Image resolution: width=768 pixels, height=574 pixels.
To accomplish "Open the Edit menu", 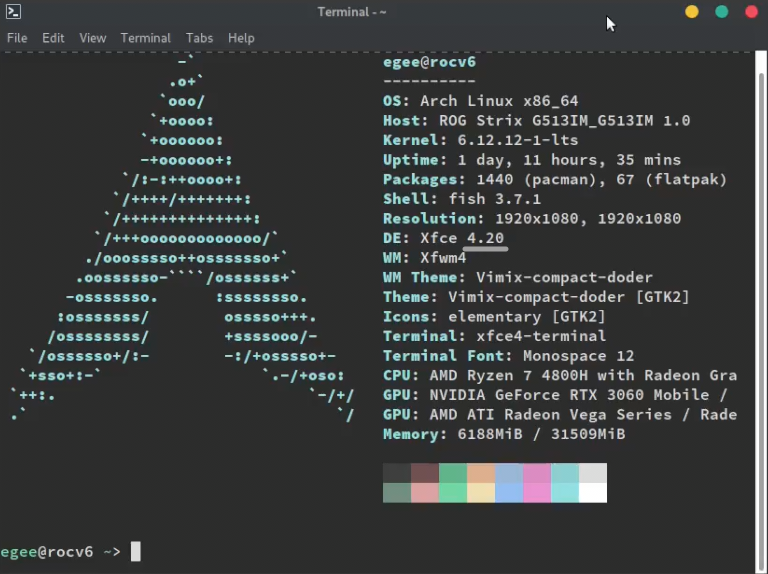I will click(x=53, y=38).
